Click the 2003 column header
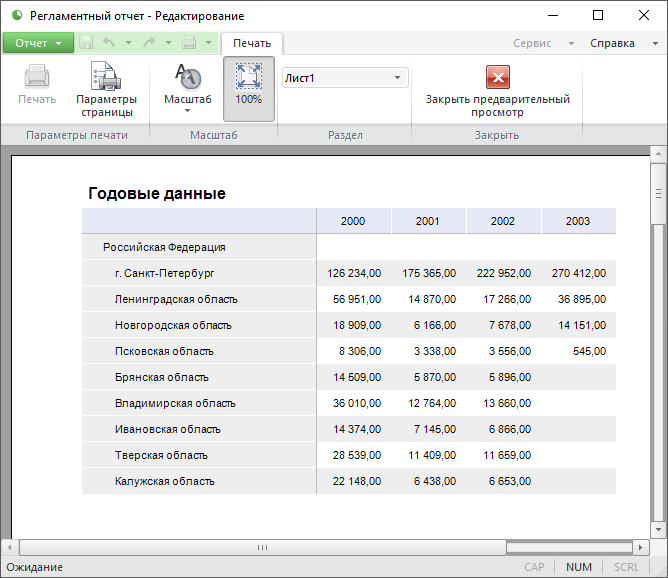668x578 pixels. 577,221
